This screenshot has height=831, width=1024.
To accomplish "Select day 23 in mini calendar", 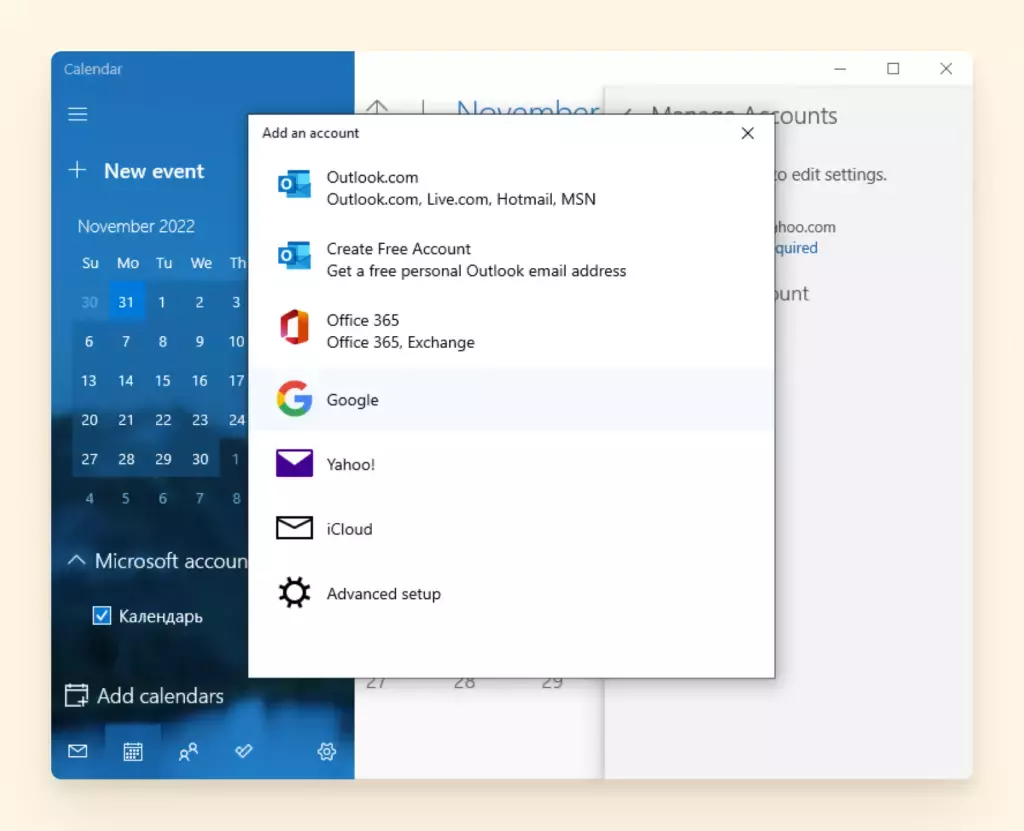I will click(200, 420).
